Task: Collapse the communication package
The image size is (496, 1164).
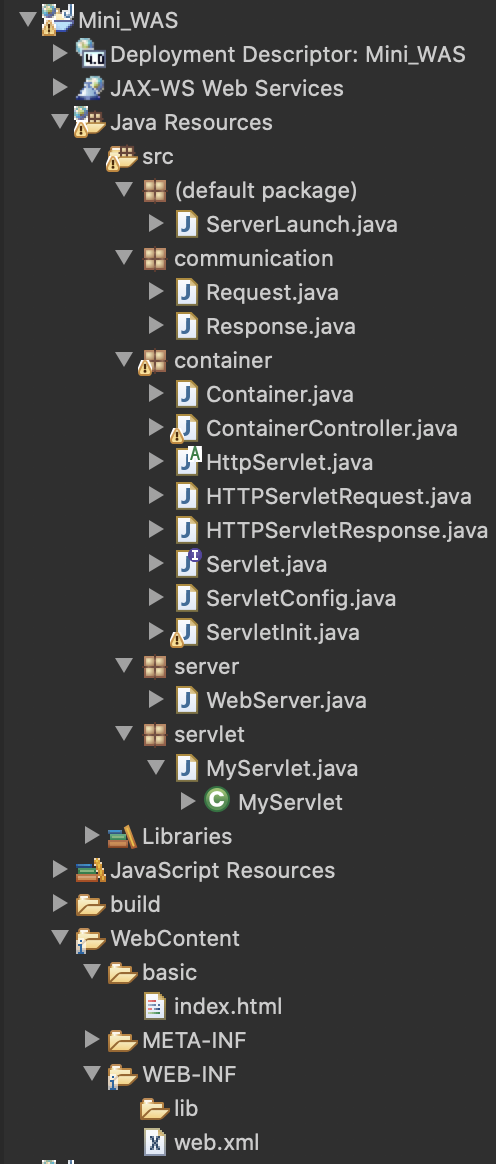Action: [125, 258]
